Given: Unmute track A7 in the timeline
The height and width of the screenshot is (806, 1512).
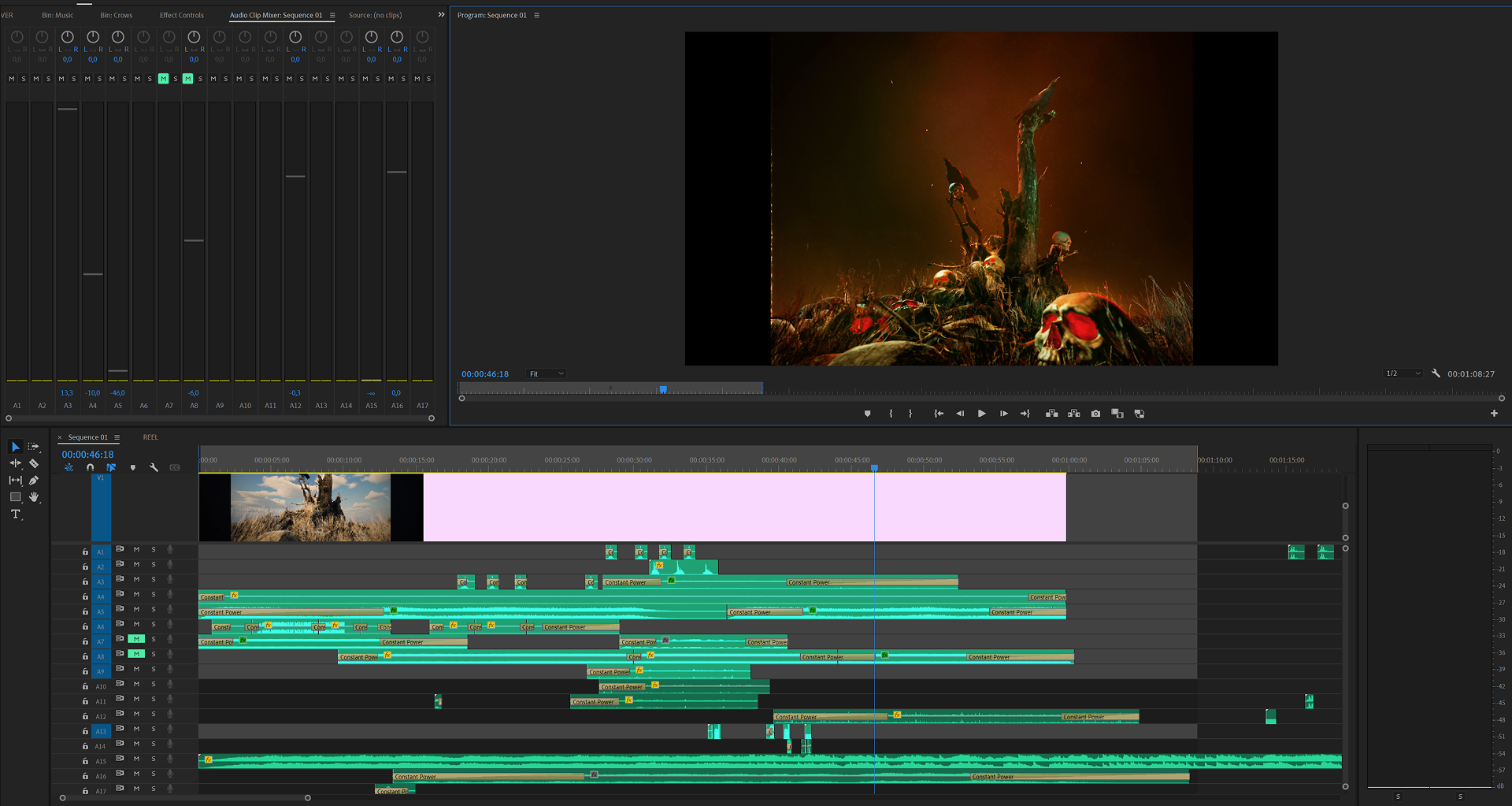Looking at the screenshot, I should coord(136,639).
